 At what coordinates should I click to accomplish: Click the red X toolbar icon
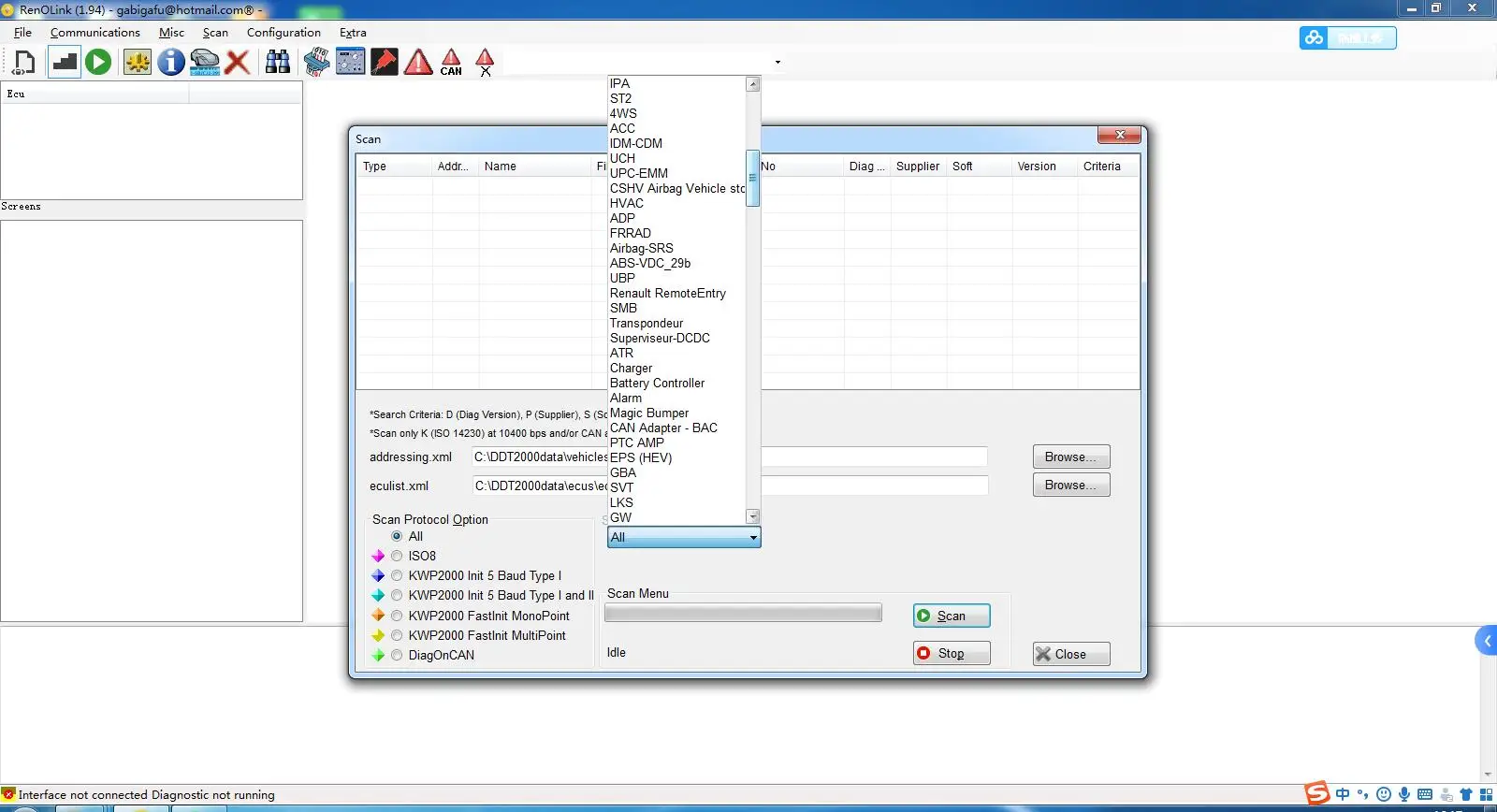click(x=238, y=63)
